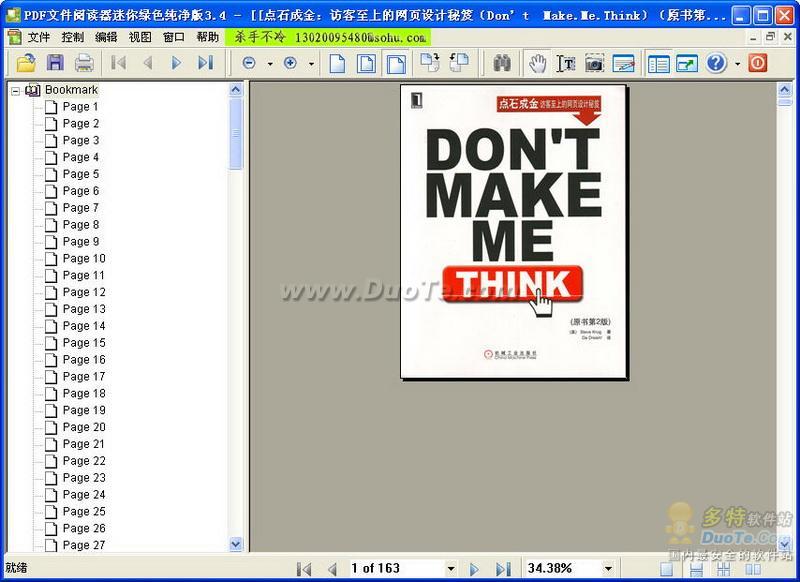Open the zoom-in dropdown arrow in toolbar
The image size is (800, 582).
pyautogui.click(x=311, y=64)
